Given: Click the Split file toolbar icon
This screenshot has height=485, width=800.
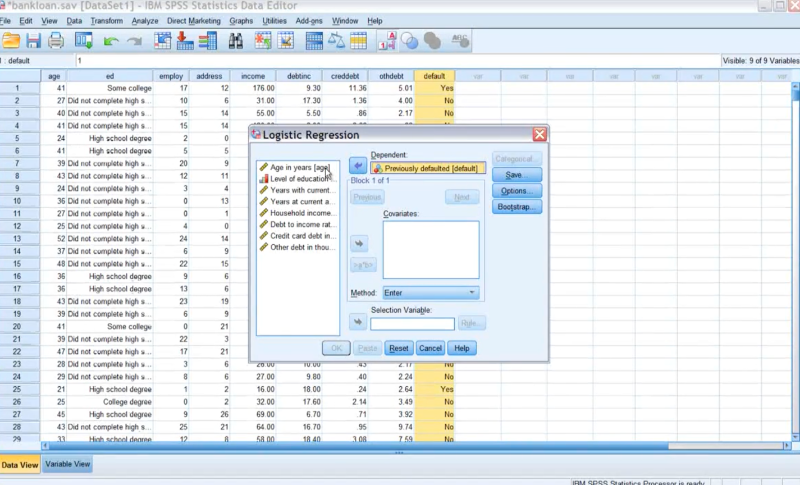Looking at the screenshot, I should click(x=314, y=41).
